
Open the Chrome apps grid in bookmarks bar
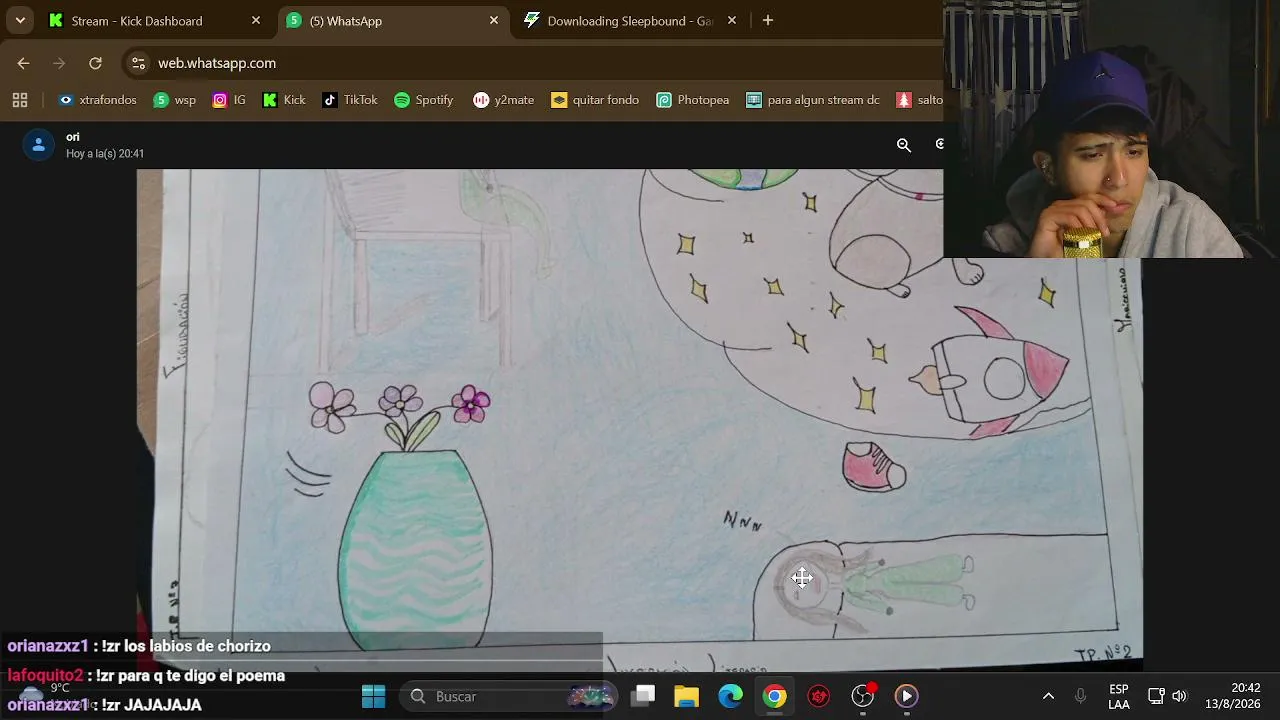(20, 100)
